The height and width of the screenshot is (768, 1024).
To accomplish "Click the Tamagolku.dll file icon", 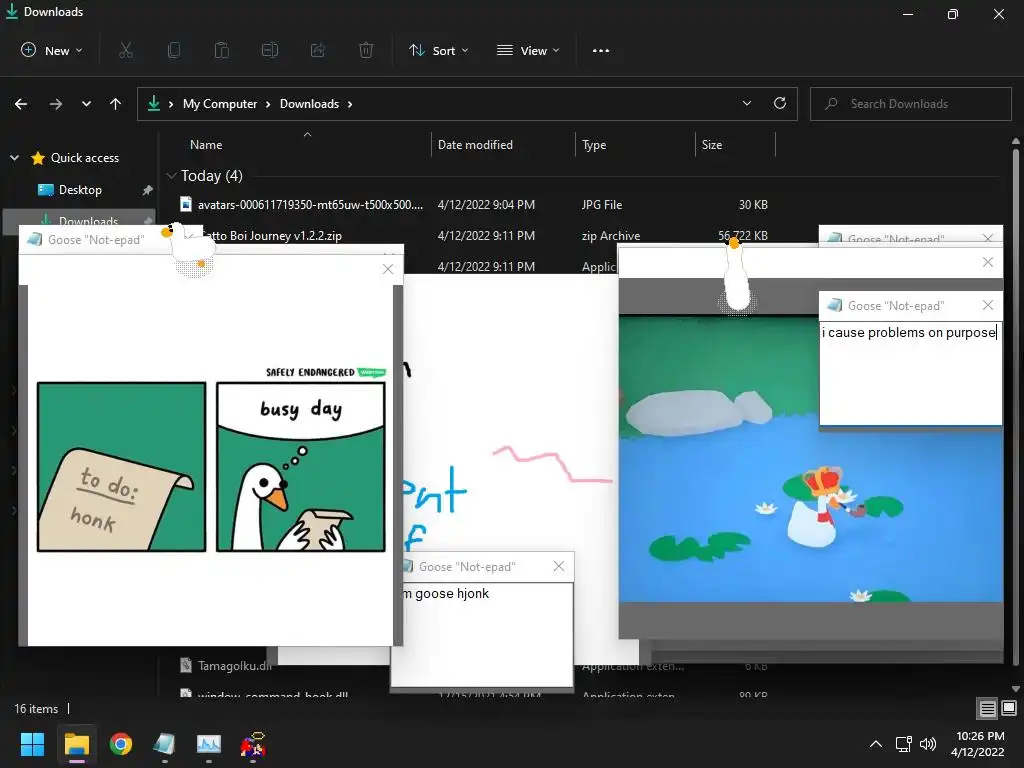I will (x=186, y=665).
